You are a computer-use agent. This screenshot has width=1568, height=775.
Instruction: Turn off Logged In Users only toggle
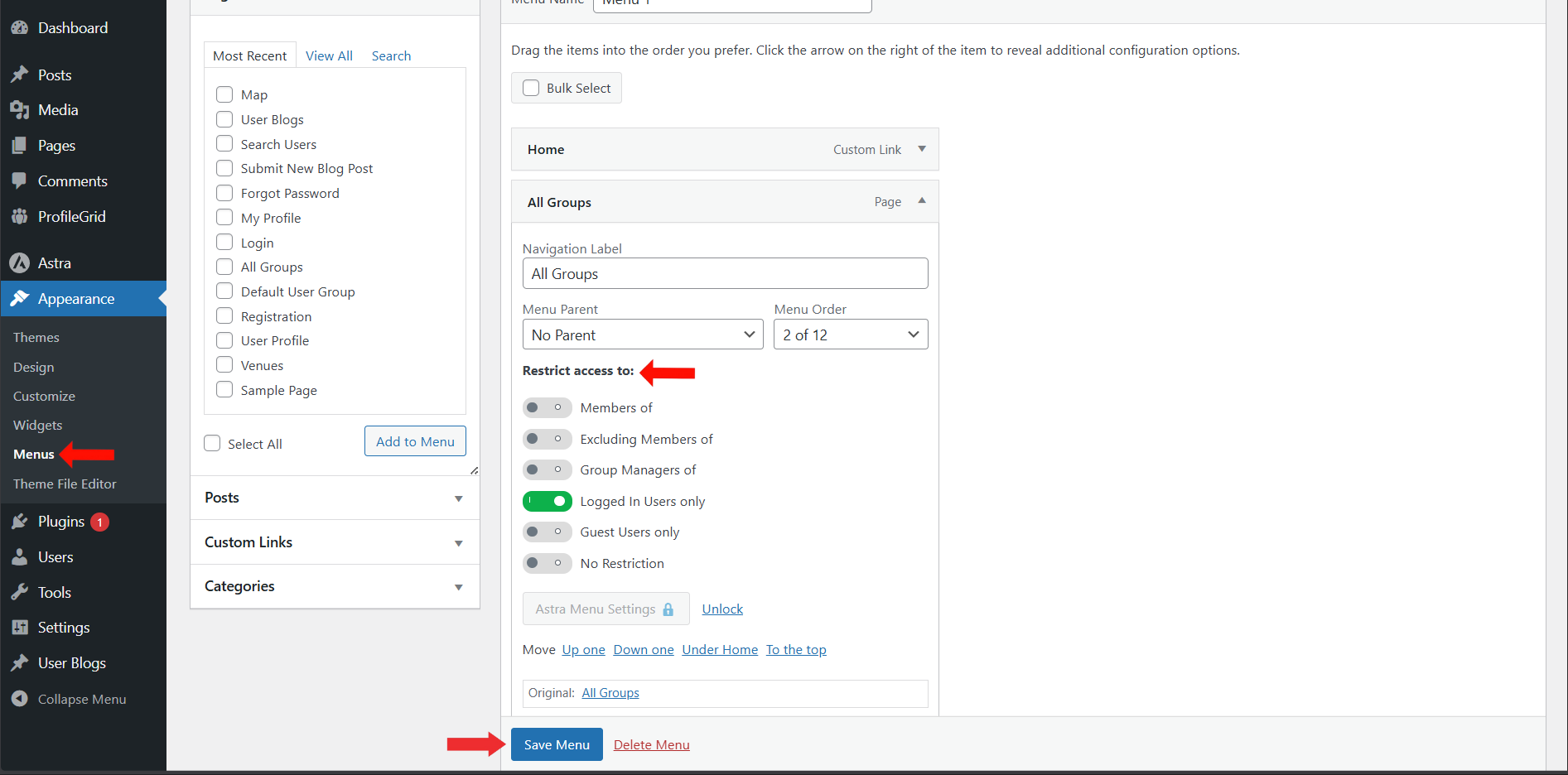547,502
